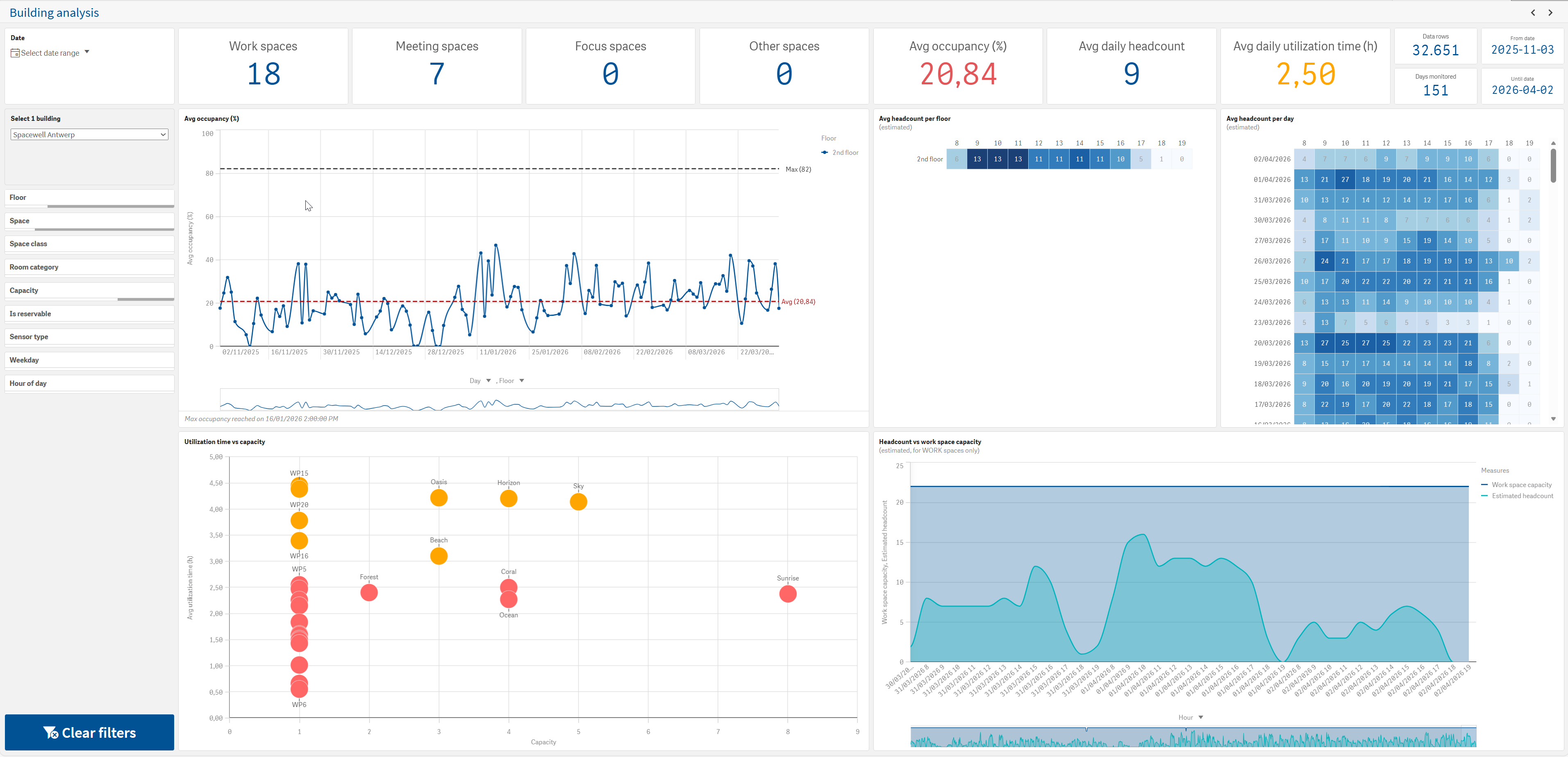This screenshot has height=757, width=1568.
Task: Click the Meeting spaces KPI value 7
Action: (437, 74)
